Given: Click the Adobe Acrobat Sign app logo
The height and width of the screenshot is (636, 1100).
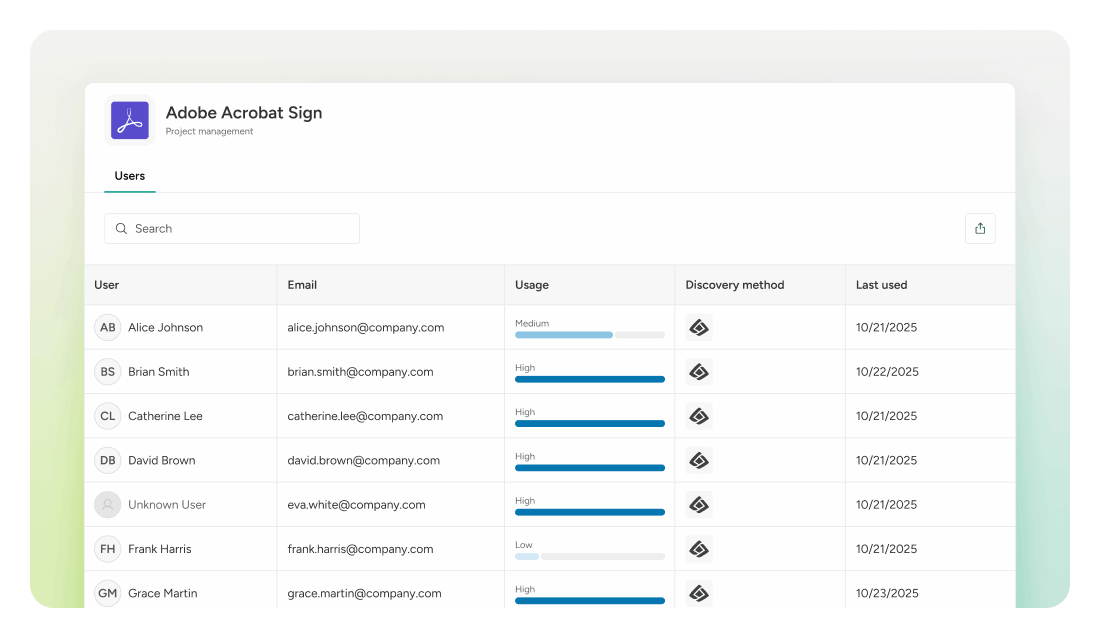Looking at the screenshot, I should coord(130,121).
